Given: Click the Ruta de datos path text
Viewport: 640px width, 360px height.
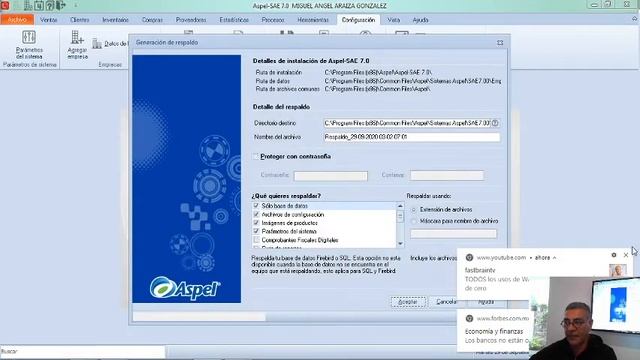Looking at the screenshot, I should pos(413,81).
